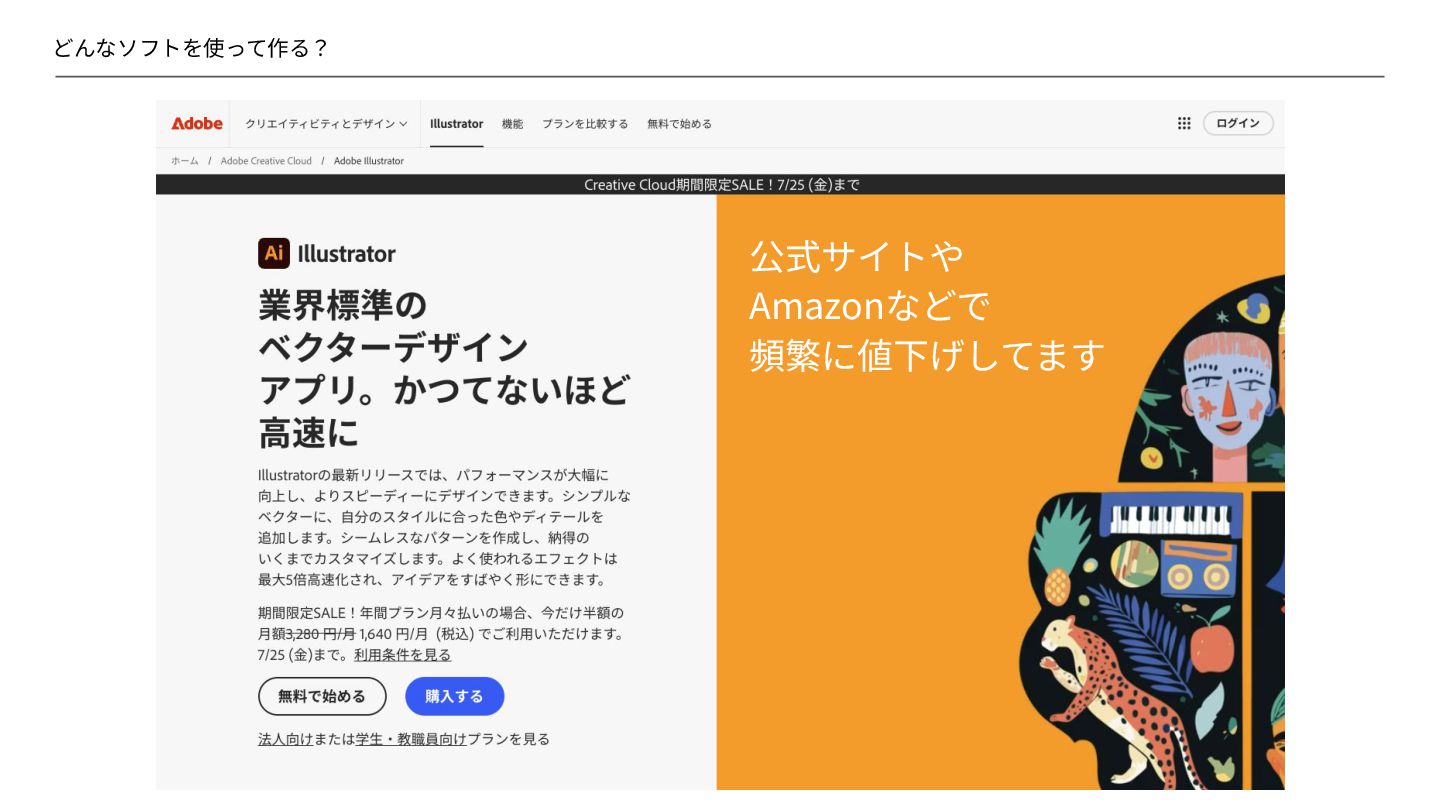Click the Illustrator product name text
The width and height of the screenshot is (1440, 810).
click(346, 254)
